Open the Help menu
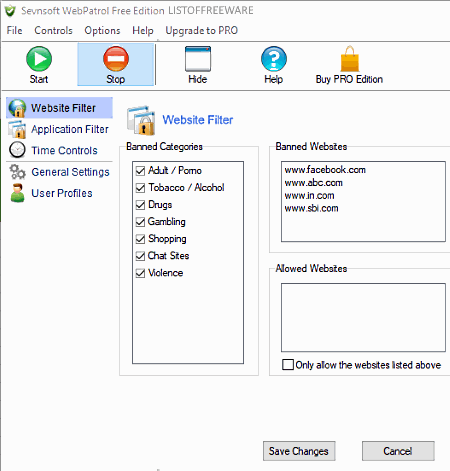Viewport: 450px width, 471px height. [x=143, y=30]
